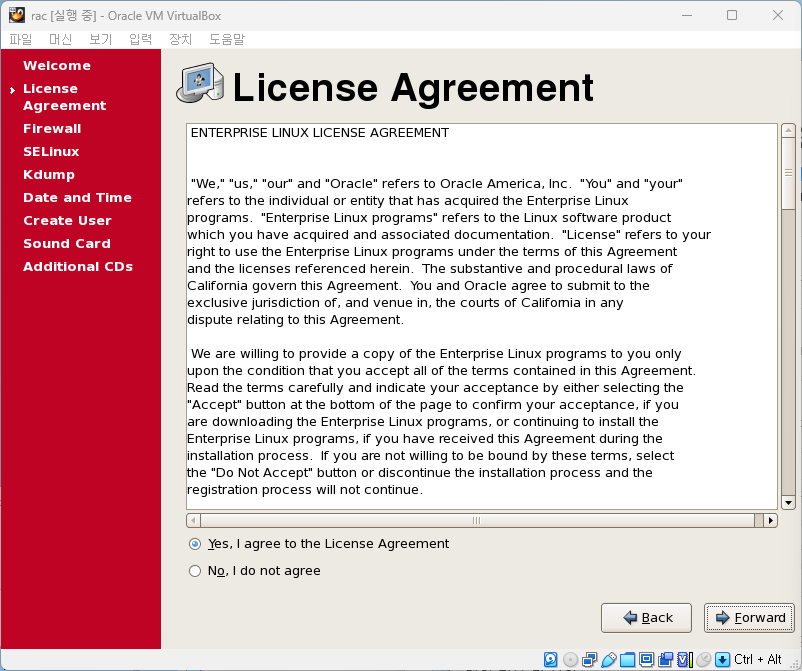The image size is (802, 671).
Task: Click the display settings status icon
Action: click(647, 659)
